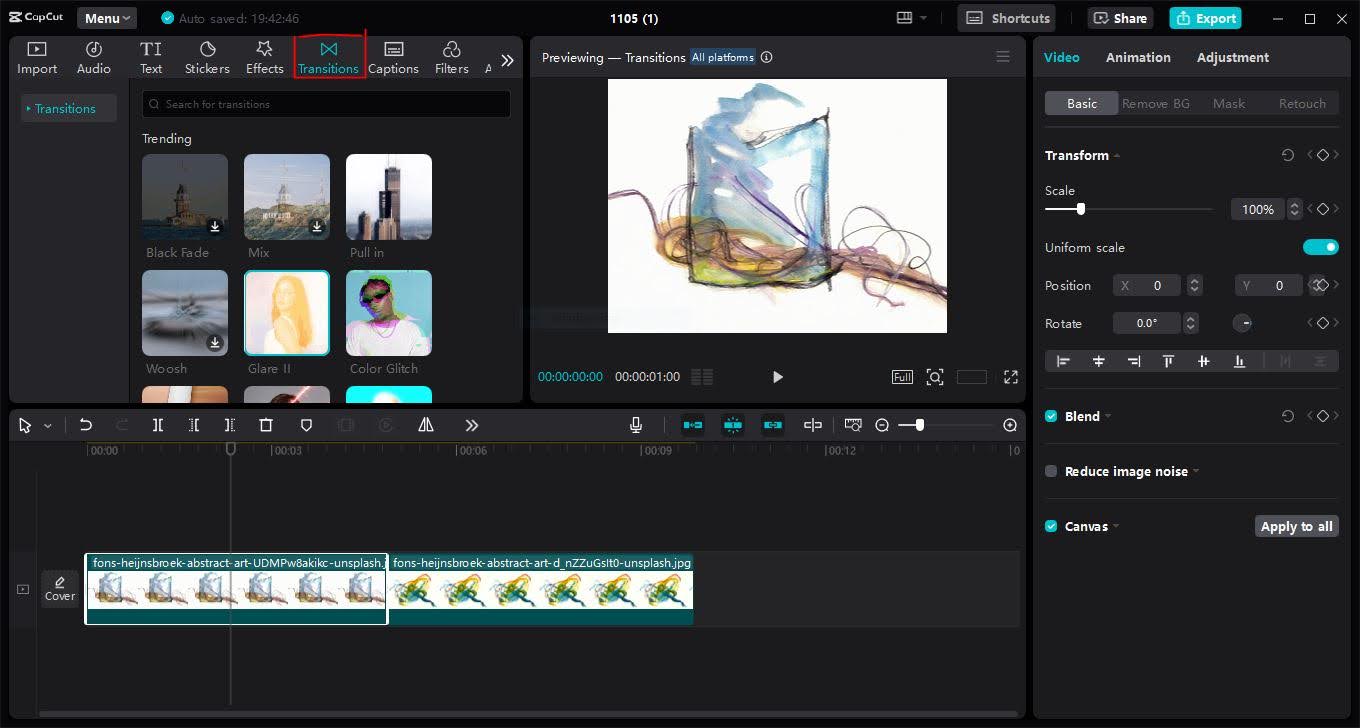Align clip to the top edge
This screenshot has width=1360, height=728.
click(1168, 361)
